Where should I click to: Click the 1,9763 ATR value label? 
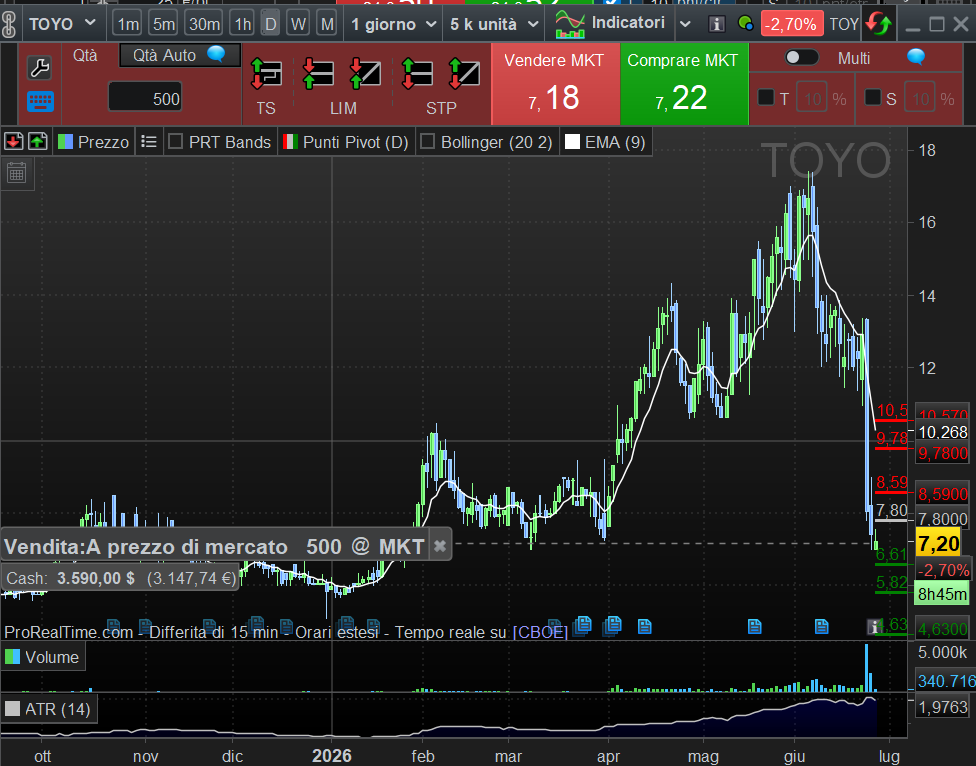pos(942,708)
